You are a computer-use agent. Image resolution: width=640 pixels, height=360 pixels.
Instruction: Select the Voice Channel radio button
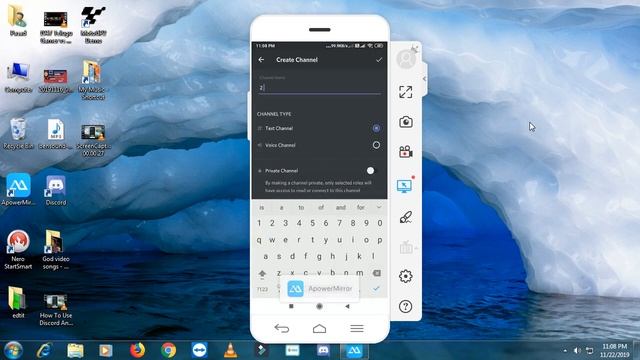coord(376,145)
